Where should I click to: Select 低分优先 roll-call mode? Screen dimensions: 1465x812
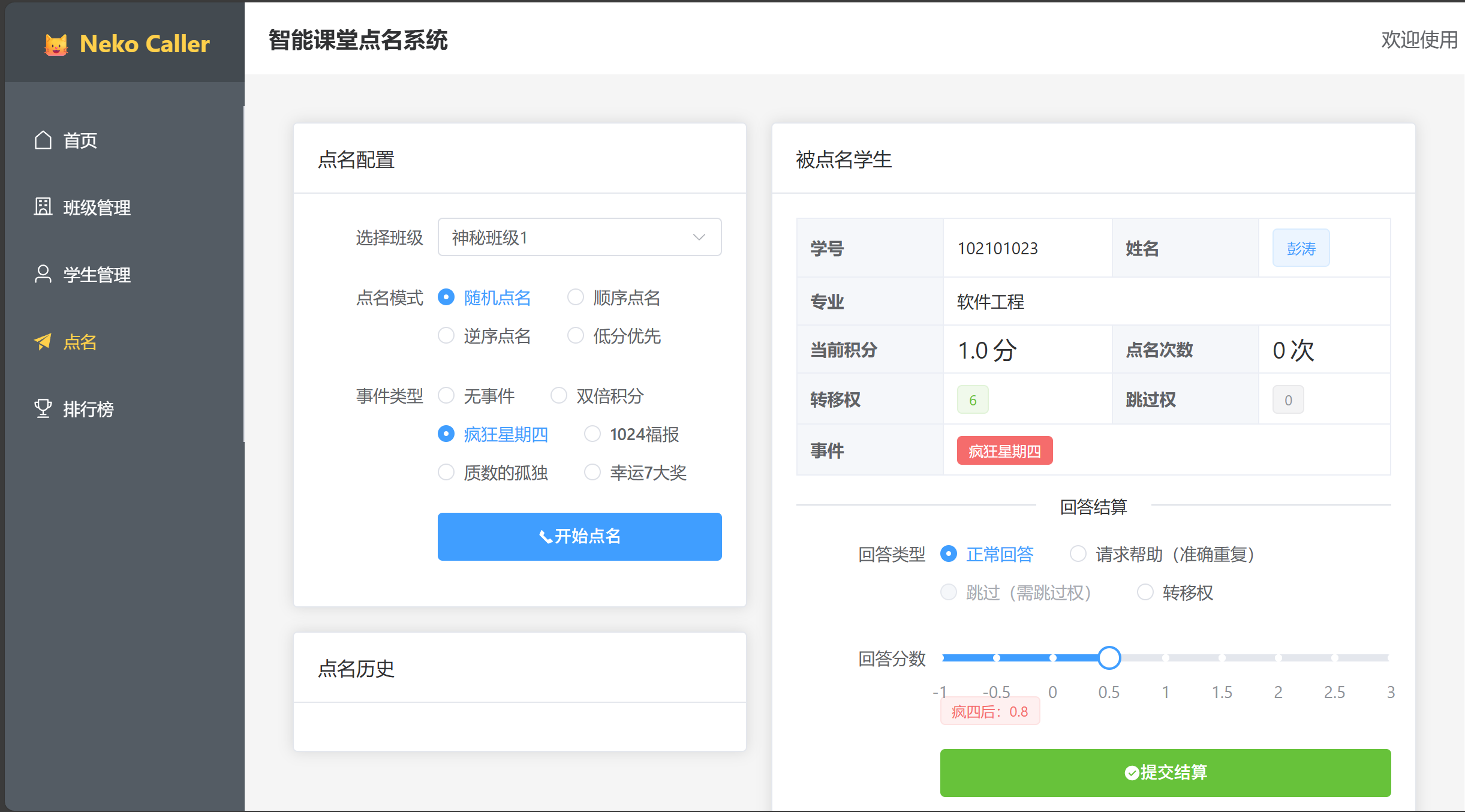[x=576, y=336]
